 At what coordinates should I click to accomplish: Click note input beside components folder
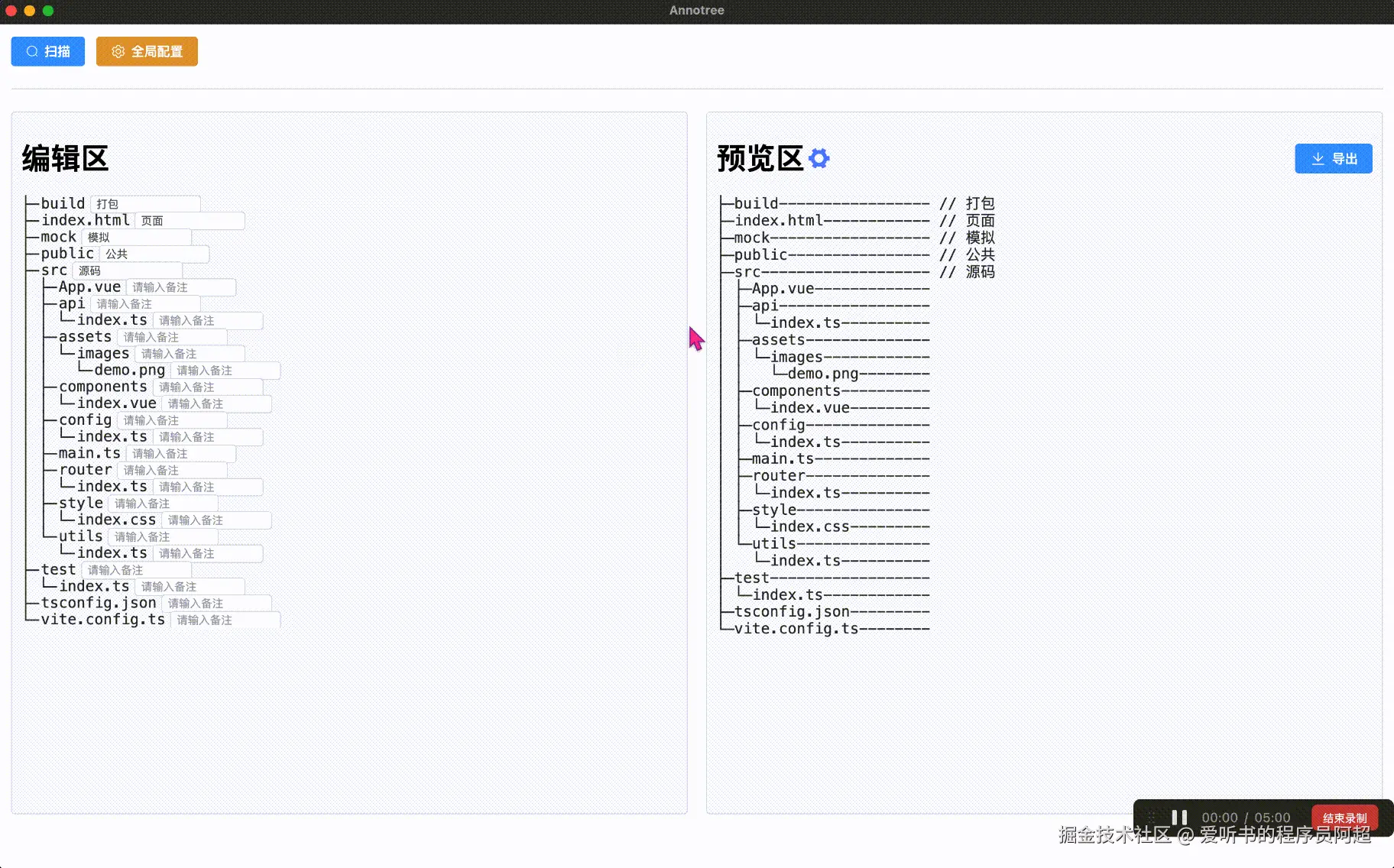pos(208,387)
